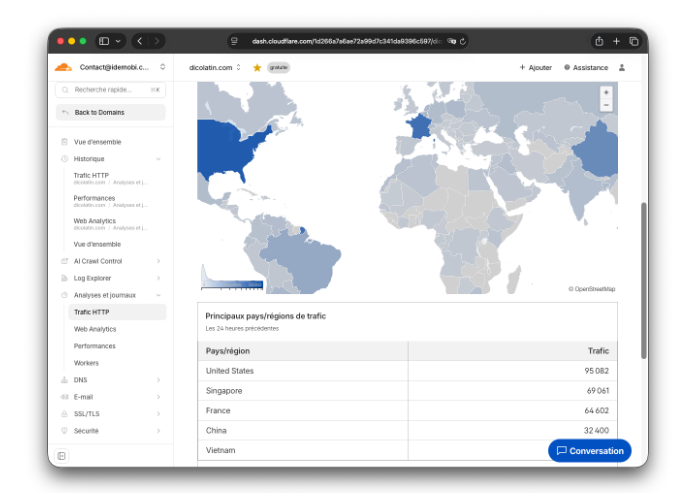The width and height of the screenshot is (696, 493).
Task: Expand the DNS section chevron
Action: pyautogui.click(x=158, y=380)
